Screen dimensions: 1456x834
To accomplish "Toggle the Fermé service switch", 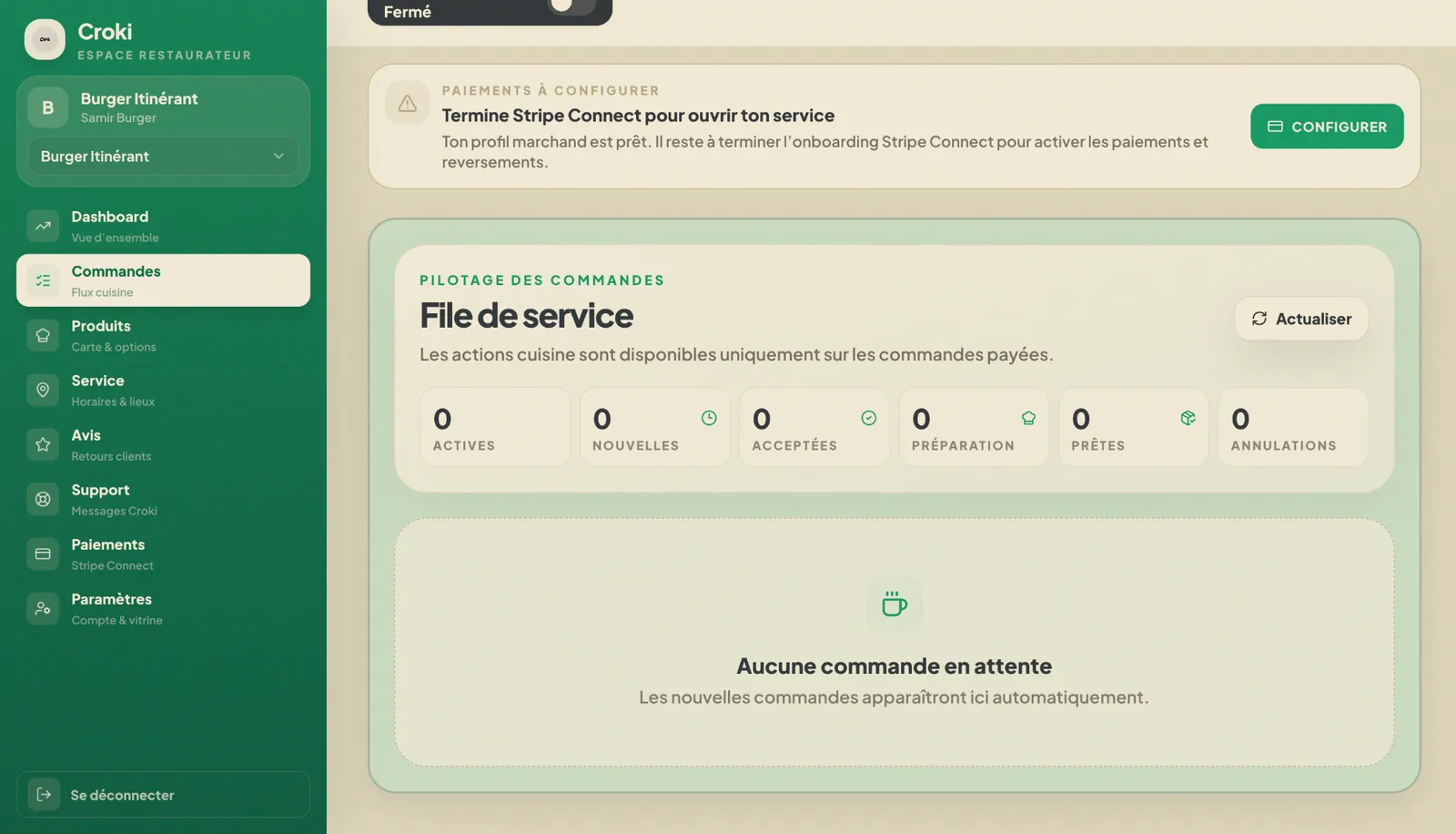I will [x=572, y=5].
